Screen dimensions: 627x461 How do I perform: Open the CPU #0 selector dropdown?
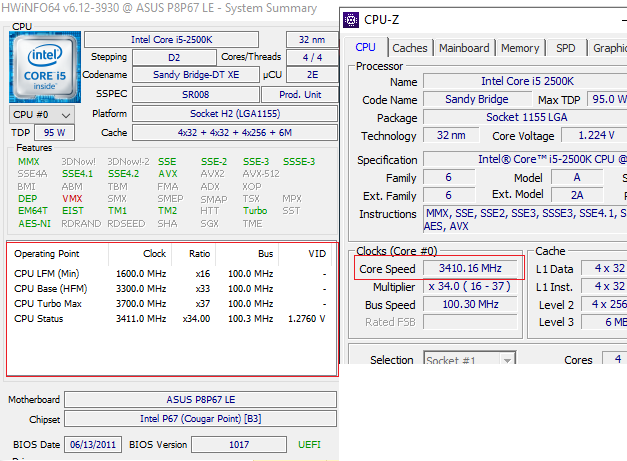pyautogui.click(x=42, y=115)
